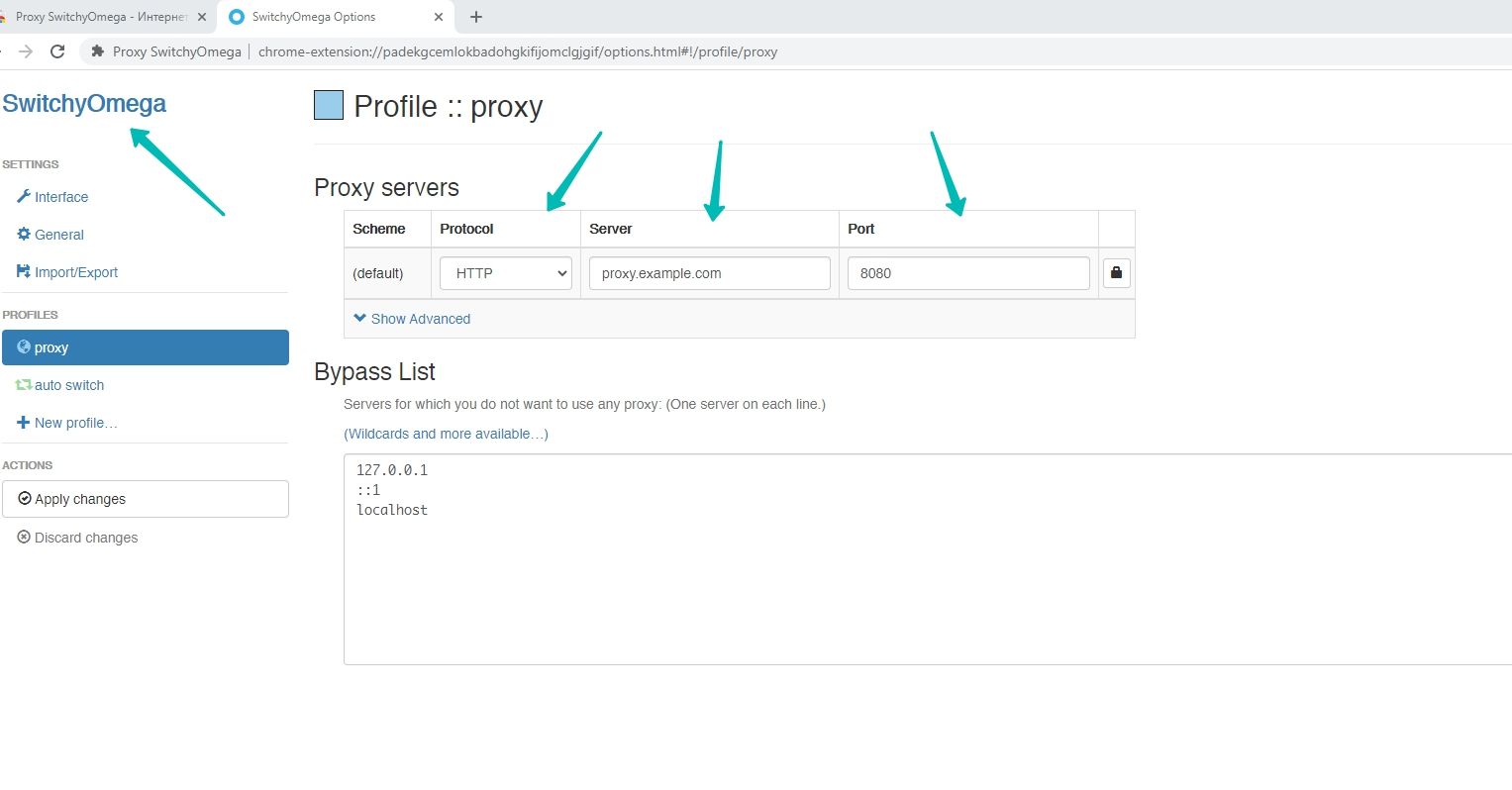The width and height of the screenshot is (1512, 790).
Task: Click the profile color swatch
Action: point(329,105)
